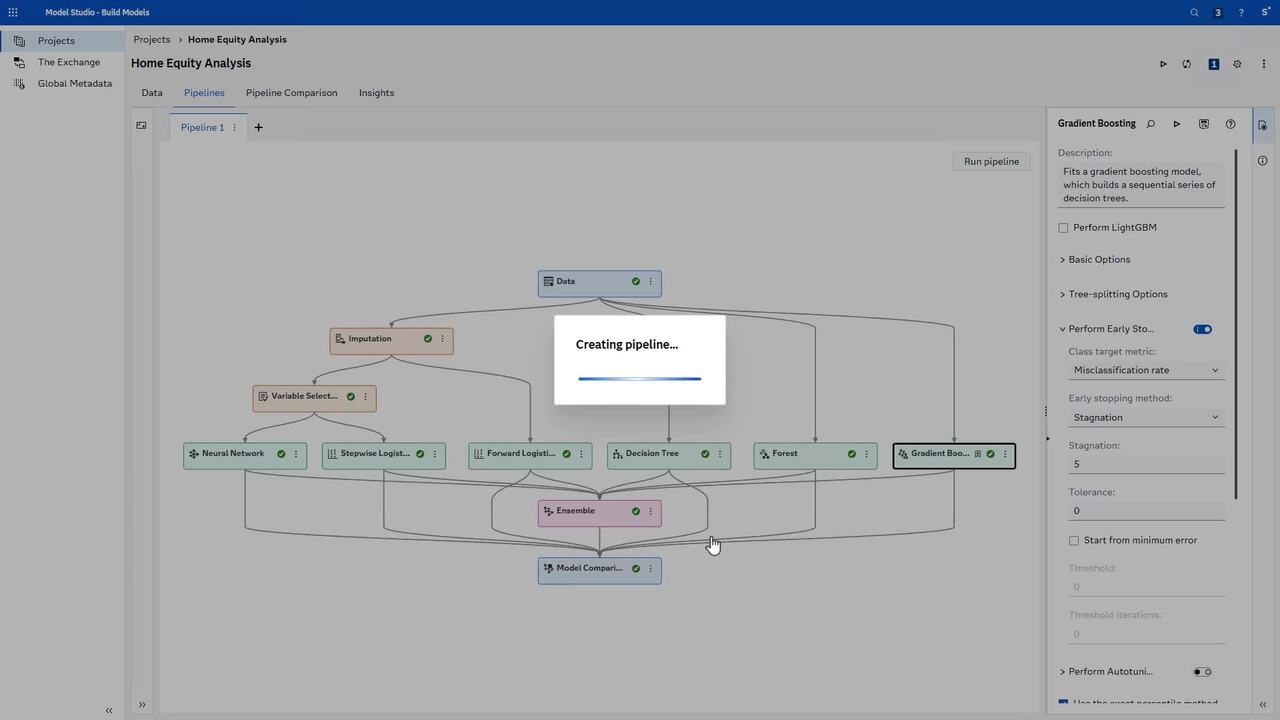
Task: Enable the Perform LightGBM checkbox
Action: 1063,228
